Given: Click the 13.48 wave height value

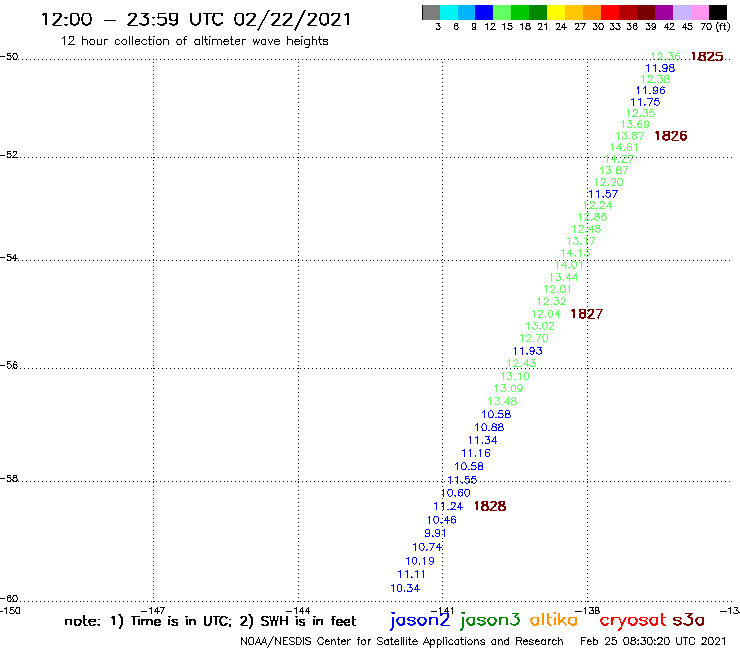Looking at the screenshot, I should coord(502,401).
